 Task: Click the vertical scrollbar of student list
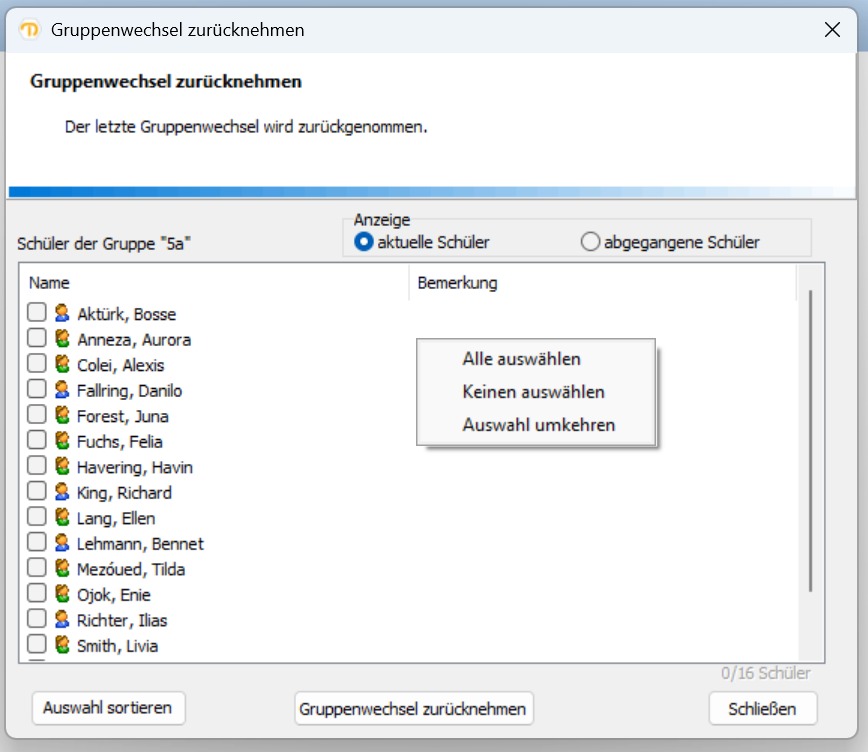(810, 440)
